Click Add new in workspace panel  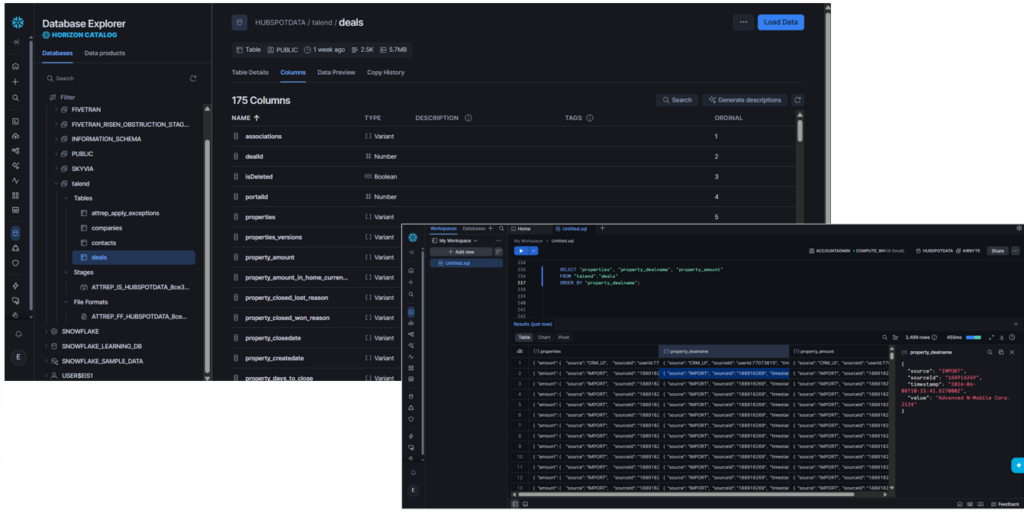pos(462,252)
